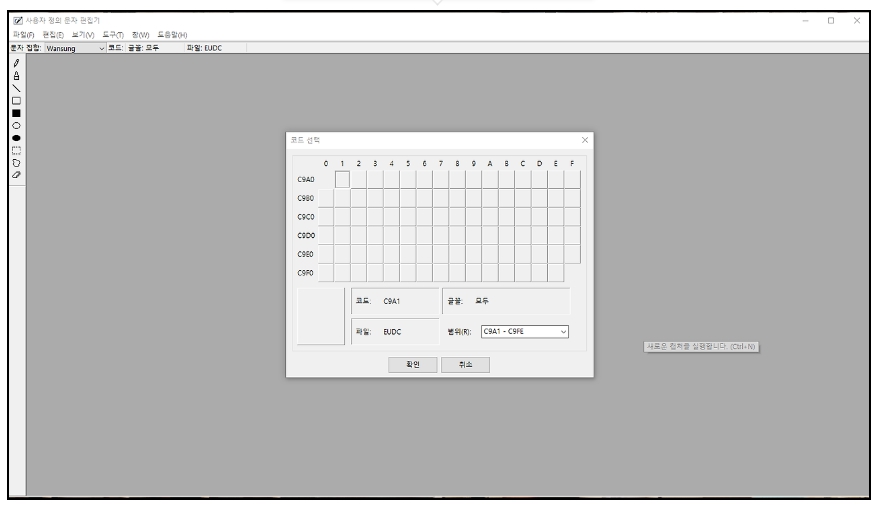Click the C9B0 row label
Image resolution: width=878 pixels, height=505 pixels.
(x=306, y=198)
